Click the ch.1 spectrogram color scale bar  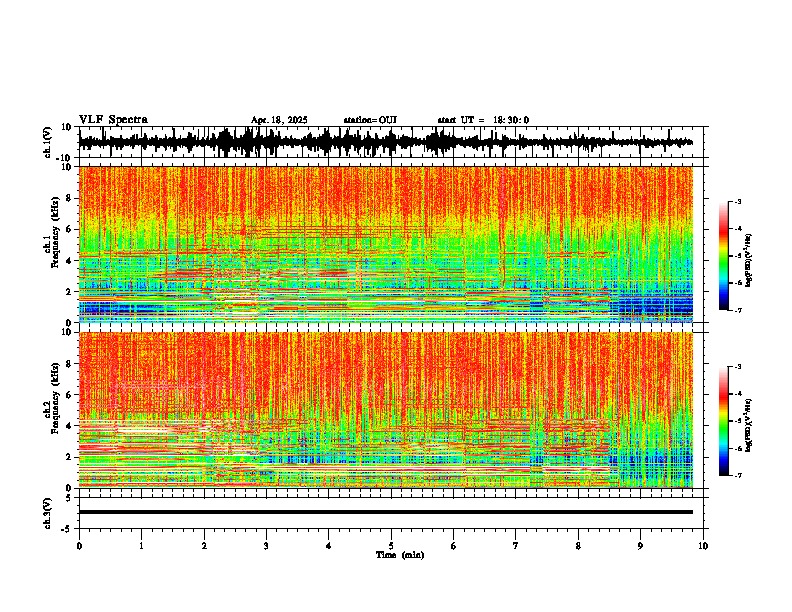coord(724,256)
